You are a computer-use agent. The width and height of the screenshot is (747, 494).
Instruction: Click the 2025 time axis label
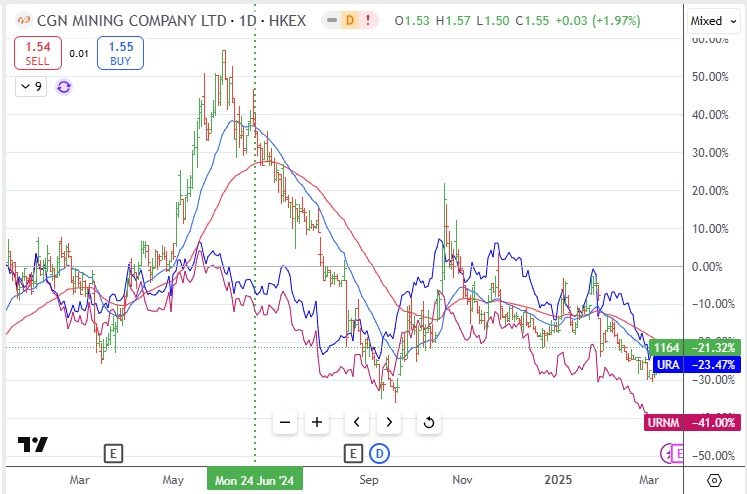pyautogui.click(x=558, y=480)
